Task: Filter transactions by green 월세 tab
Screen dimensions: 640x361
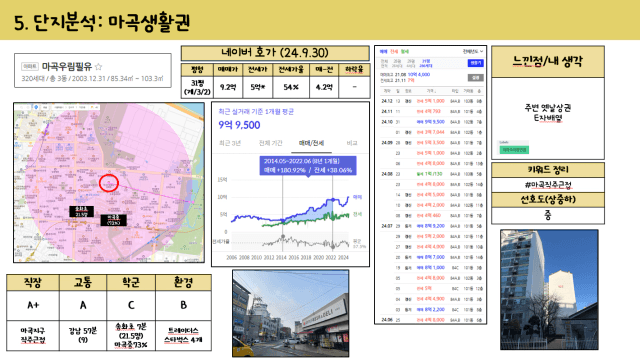Action: (404, 51)
